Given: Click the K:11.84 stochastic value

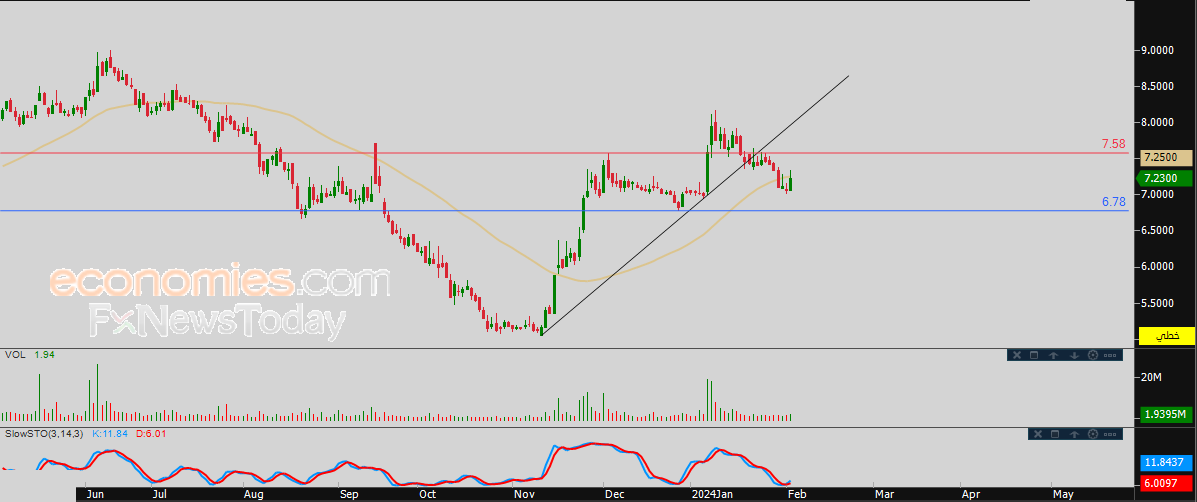Looking at the screenshot, I should (111, 433).
